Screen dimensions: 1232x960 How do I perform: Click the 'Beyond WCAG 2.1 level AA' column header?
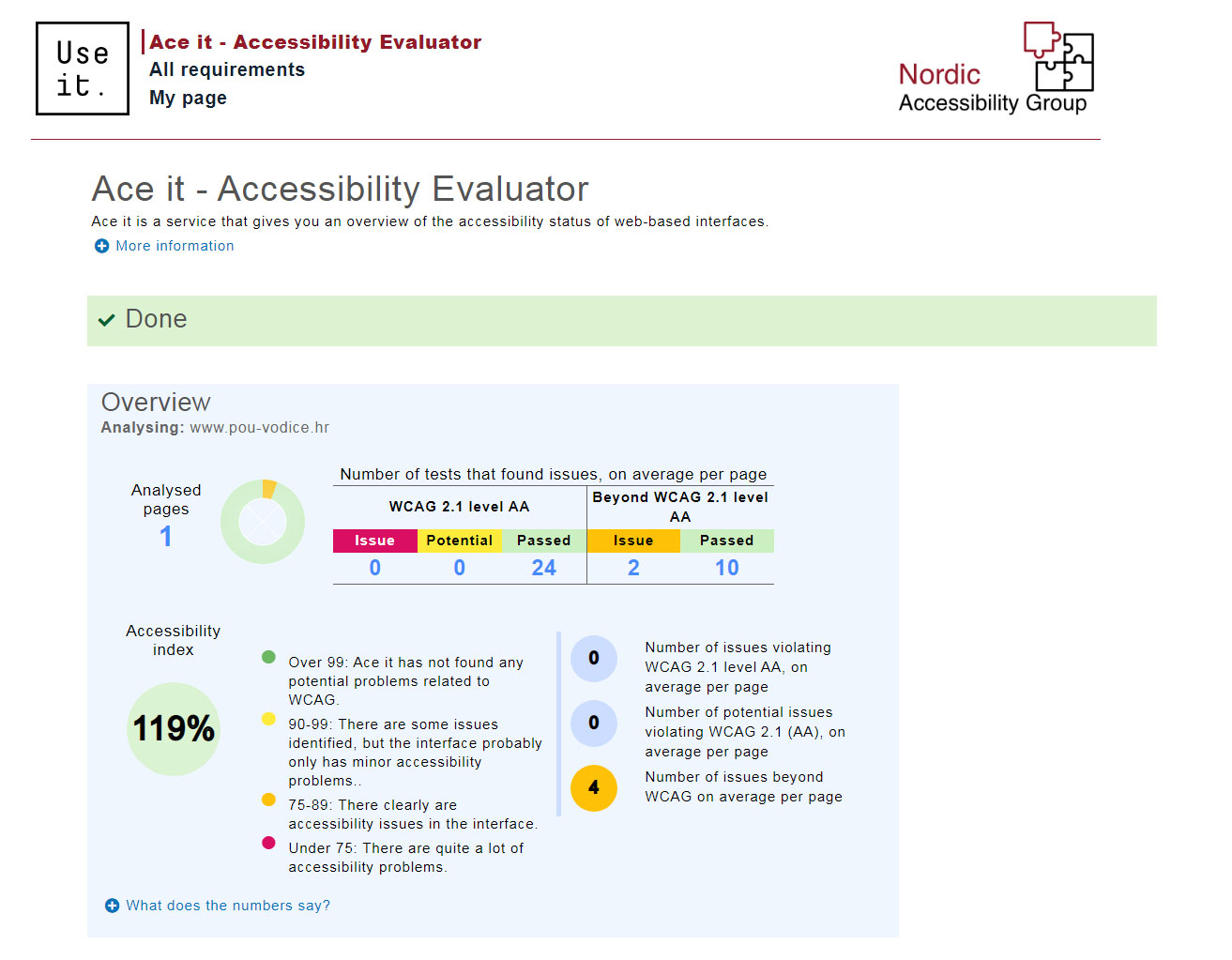click(x=680, y=507)
